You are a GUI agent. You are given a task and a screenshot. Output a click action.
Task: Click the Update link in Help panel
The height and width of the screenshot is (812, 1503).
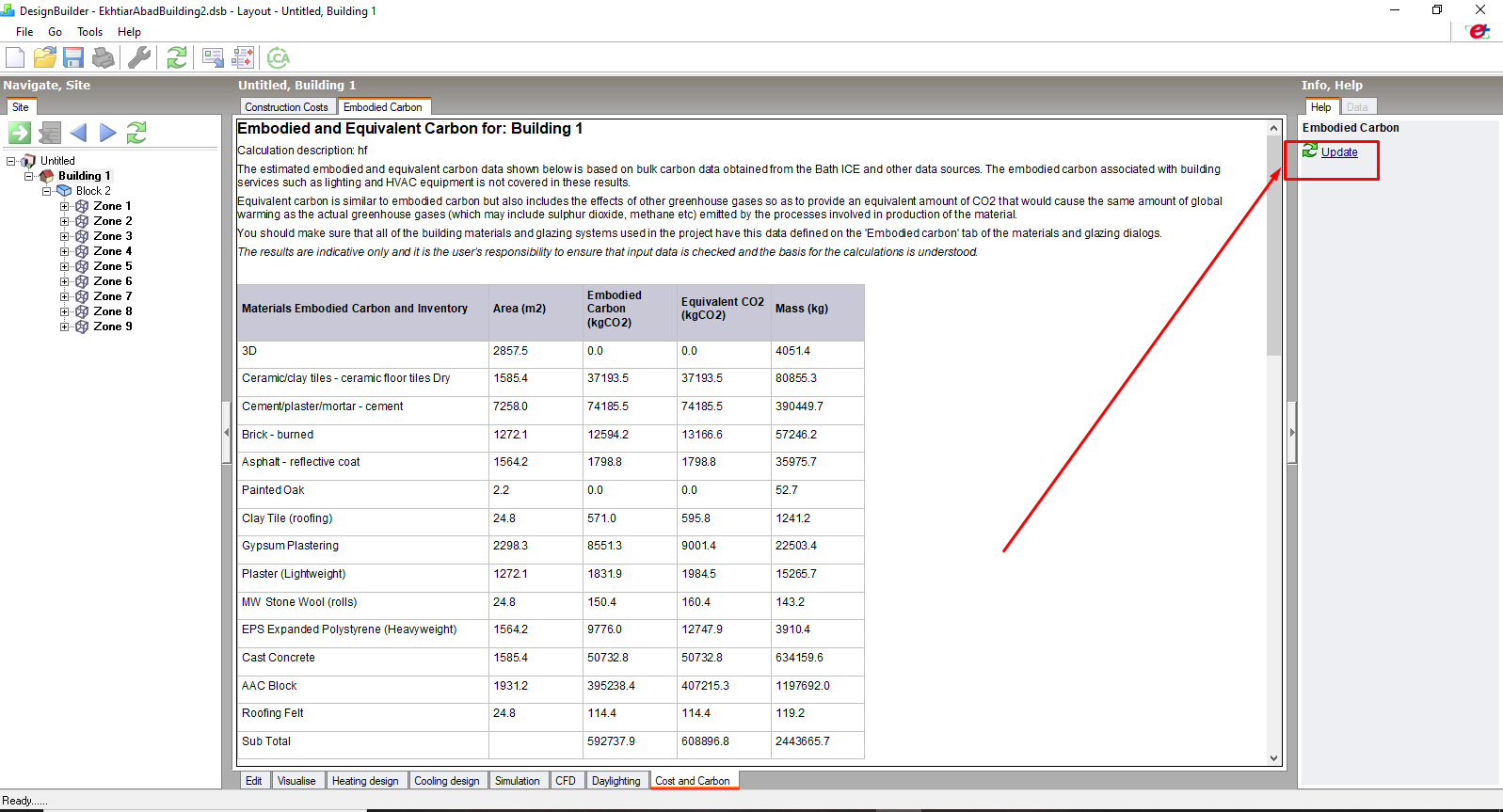(1338, 152)
